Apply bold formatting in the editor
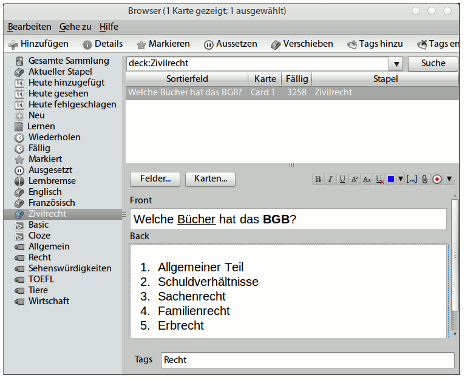Screen dimensions: 465x380 318,179
